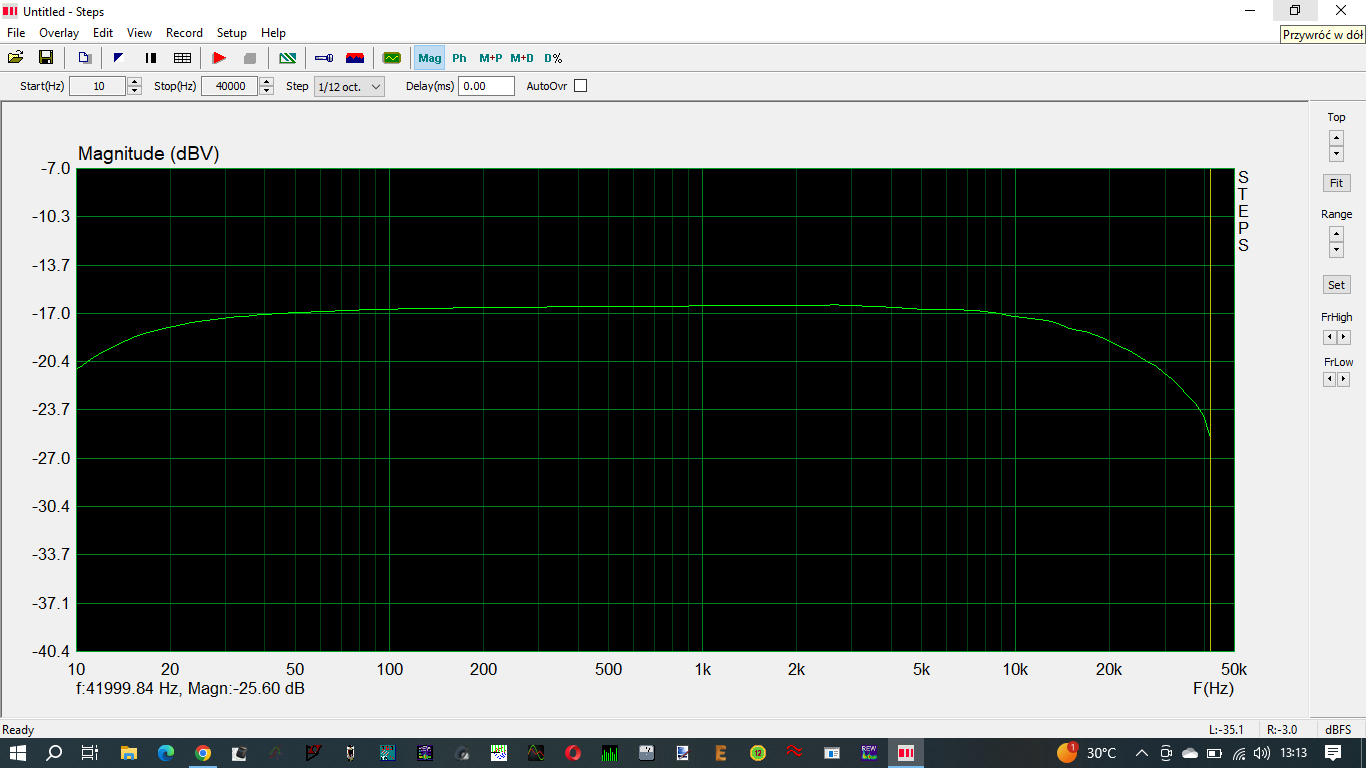This screenshot has height=768, width=1366.
Task: Open the notification center icon
Action: 1333,752
